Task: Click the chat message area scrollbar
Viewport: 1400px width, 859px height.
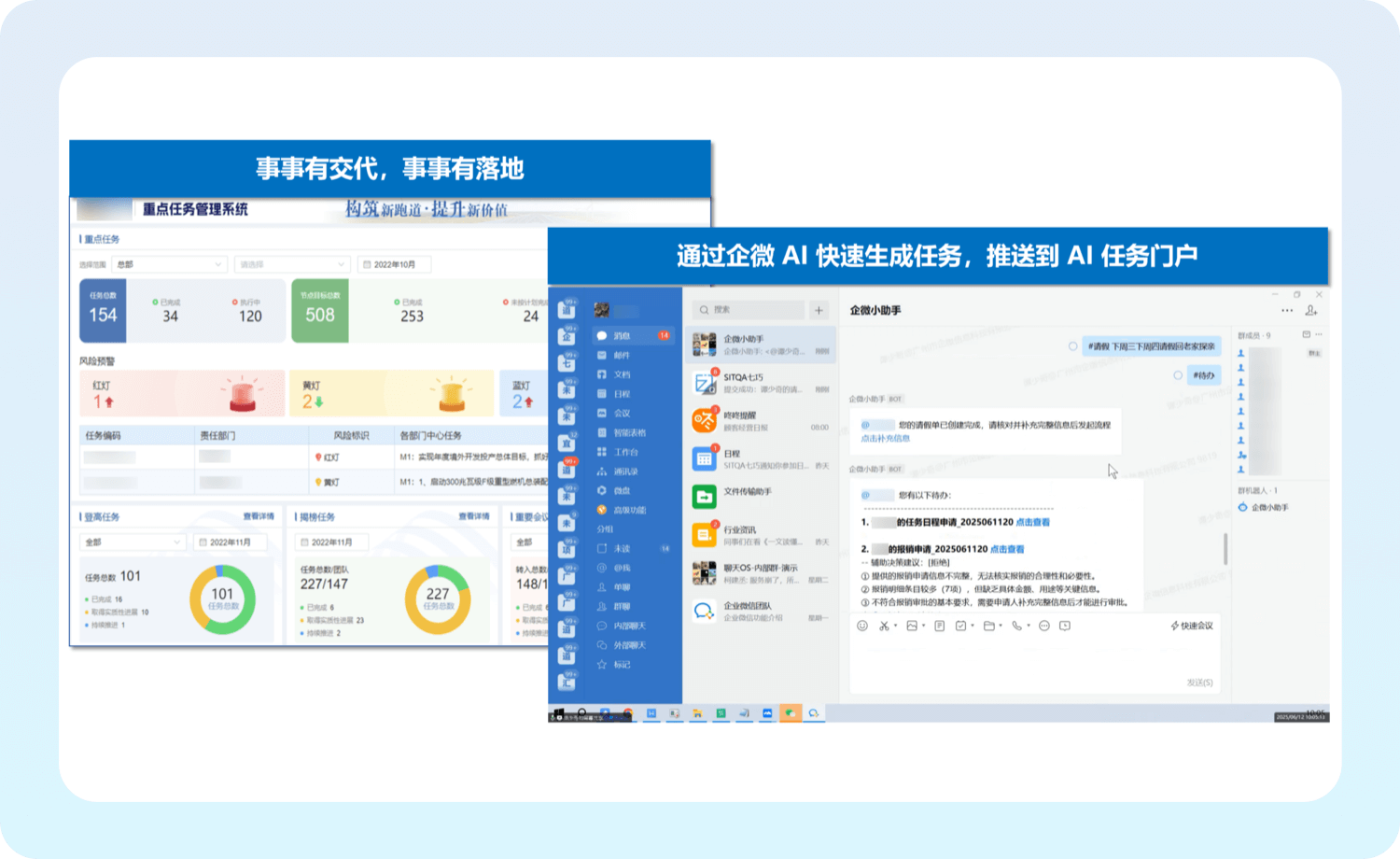Action: tap(1225, 548)
